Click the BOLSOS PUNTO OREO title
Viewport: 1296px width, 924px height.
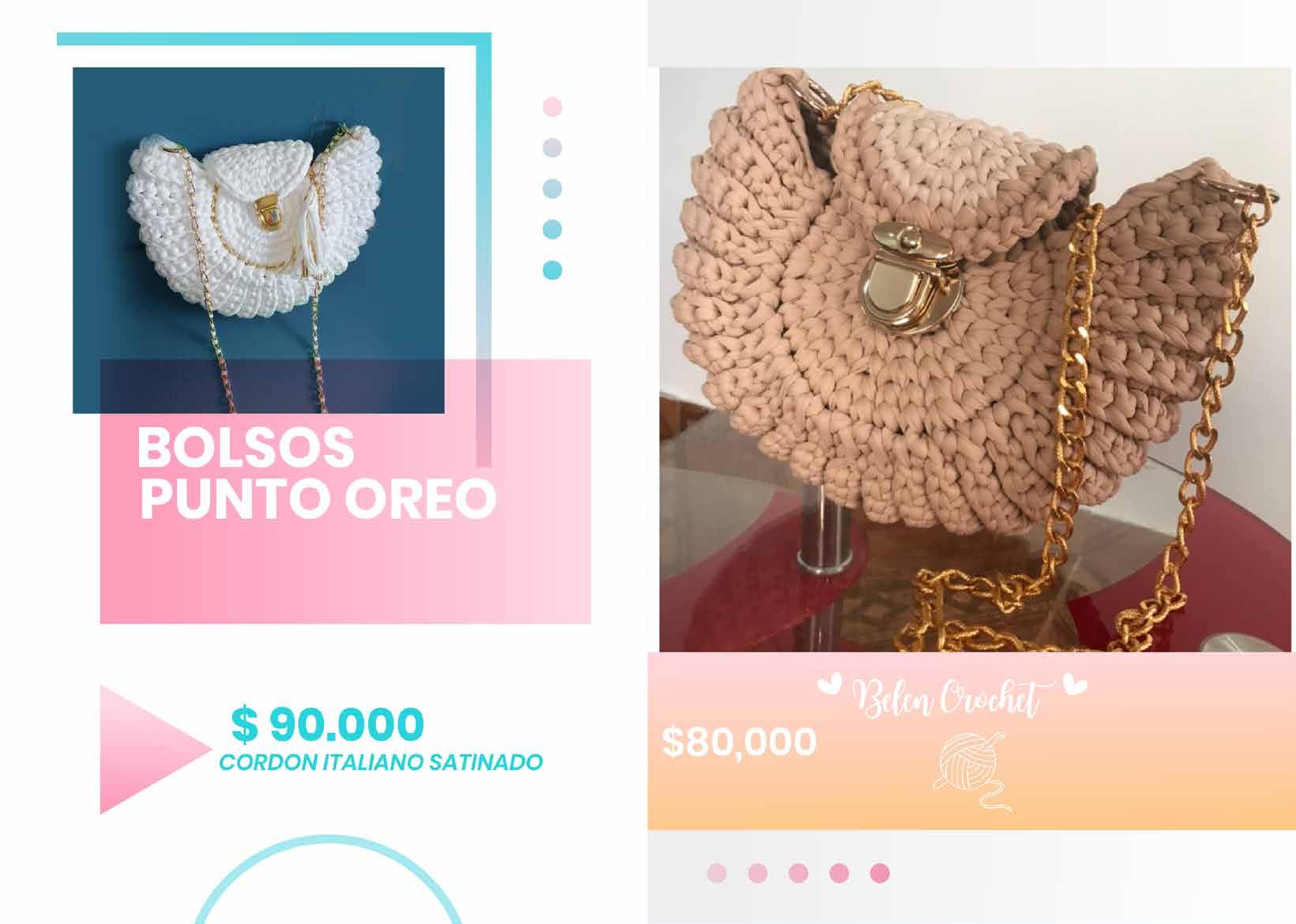(x=317, y=473)
